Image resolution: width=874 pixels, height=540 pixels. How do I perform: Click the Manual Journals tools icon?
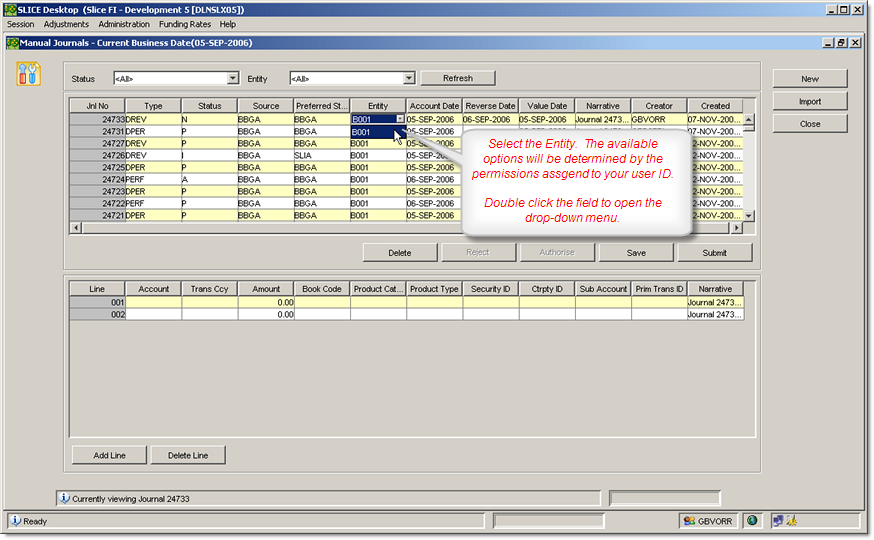click(29, 73)
